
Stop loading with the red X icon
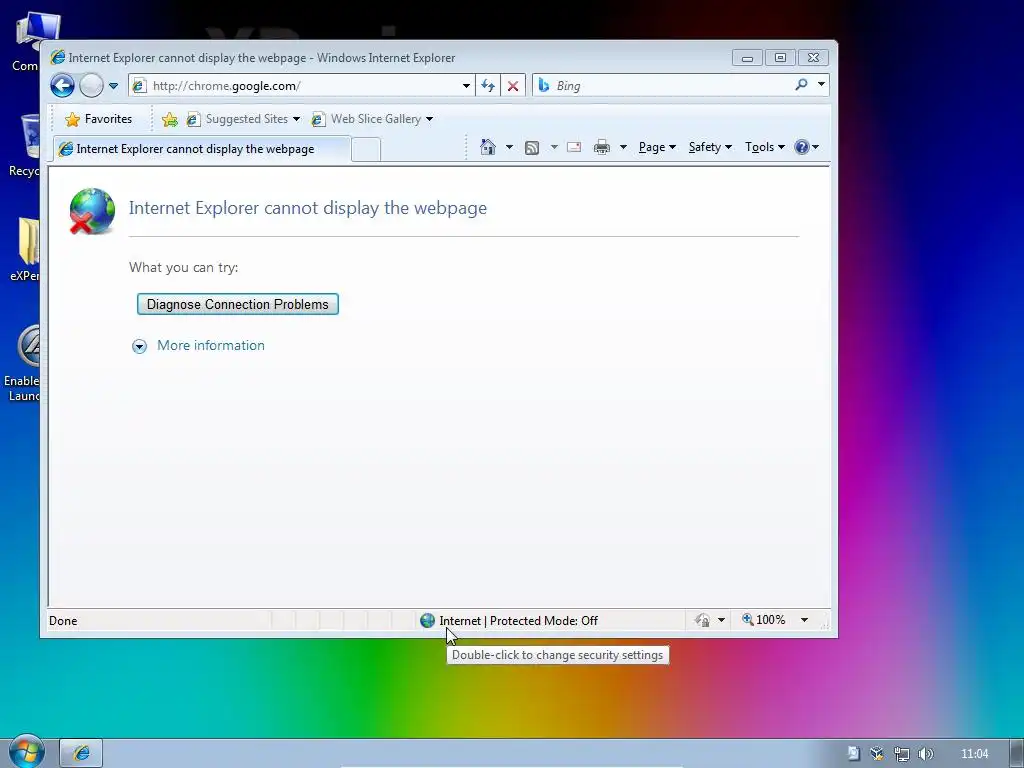513,86
